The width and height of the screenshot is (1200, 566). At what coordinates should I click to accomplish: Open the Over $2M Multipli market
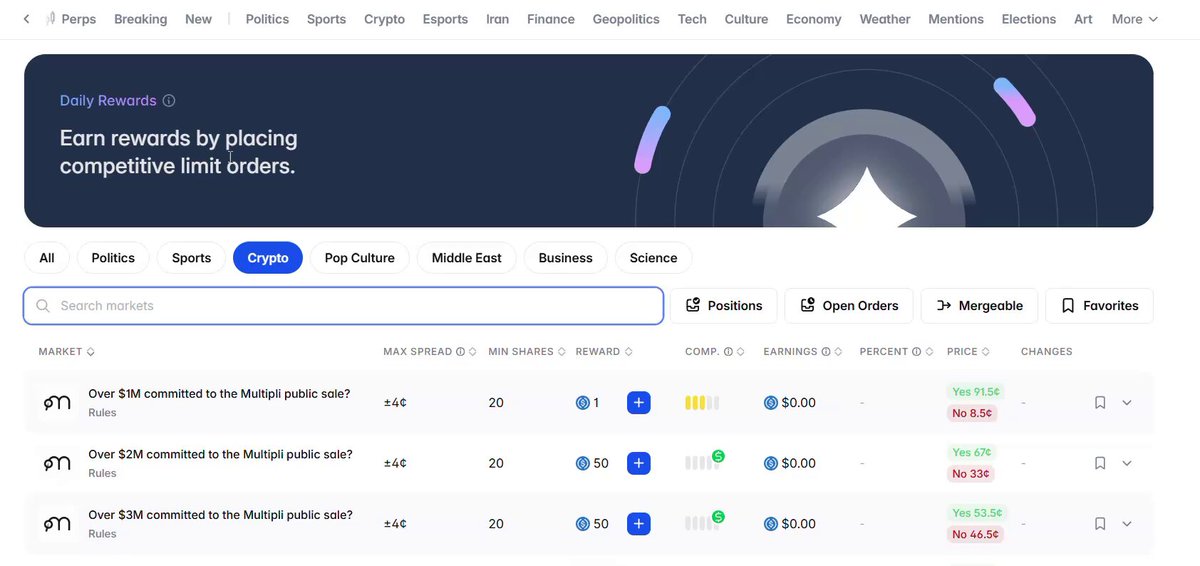click(220, 455)
